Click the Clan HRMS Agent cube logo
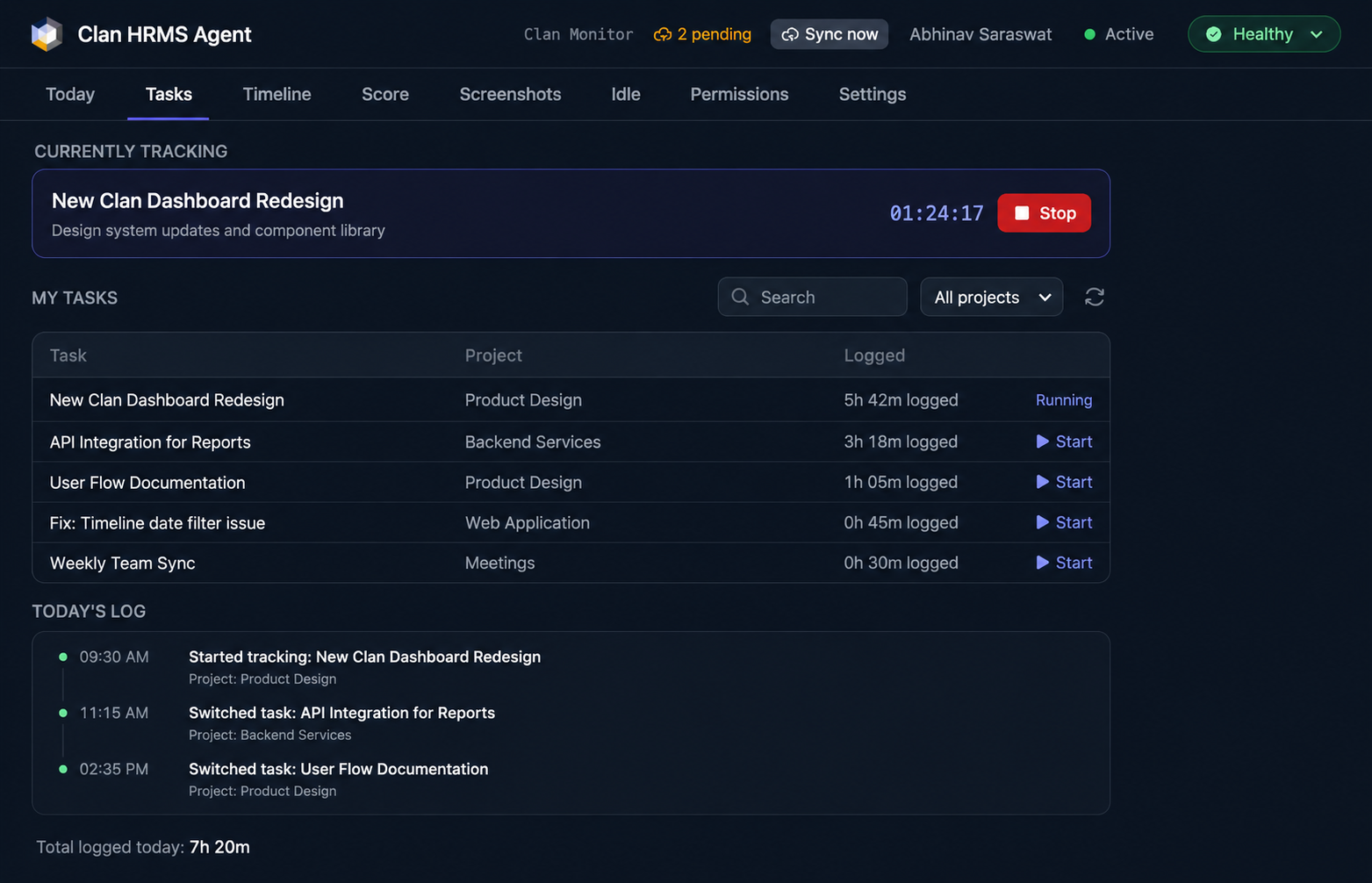 click(47, 34)
